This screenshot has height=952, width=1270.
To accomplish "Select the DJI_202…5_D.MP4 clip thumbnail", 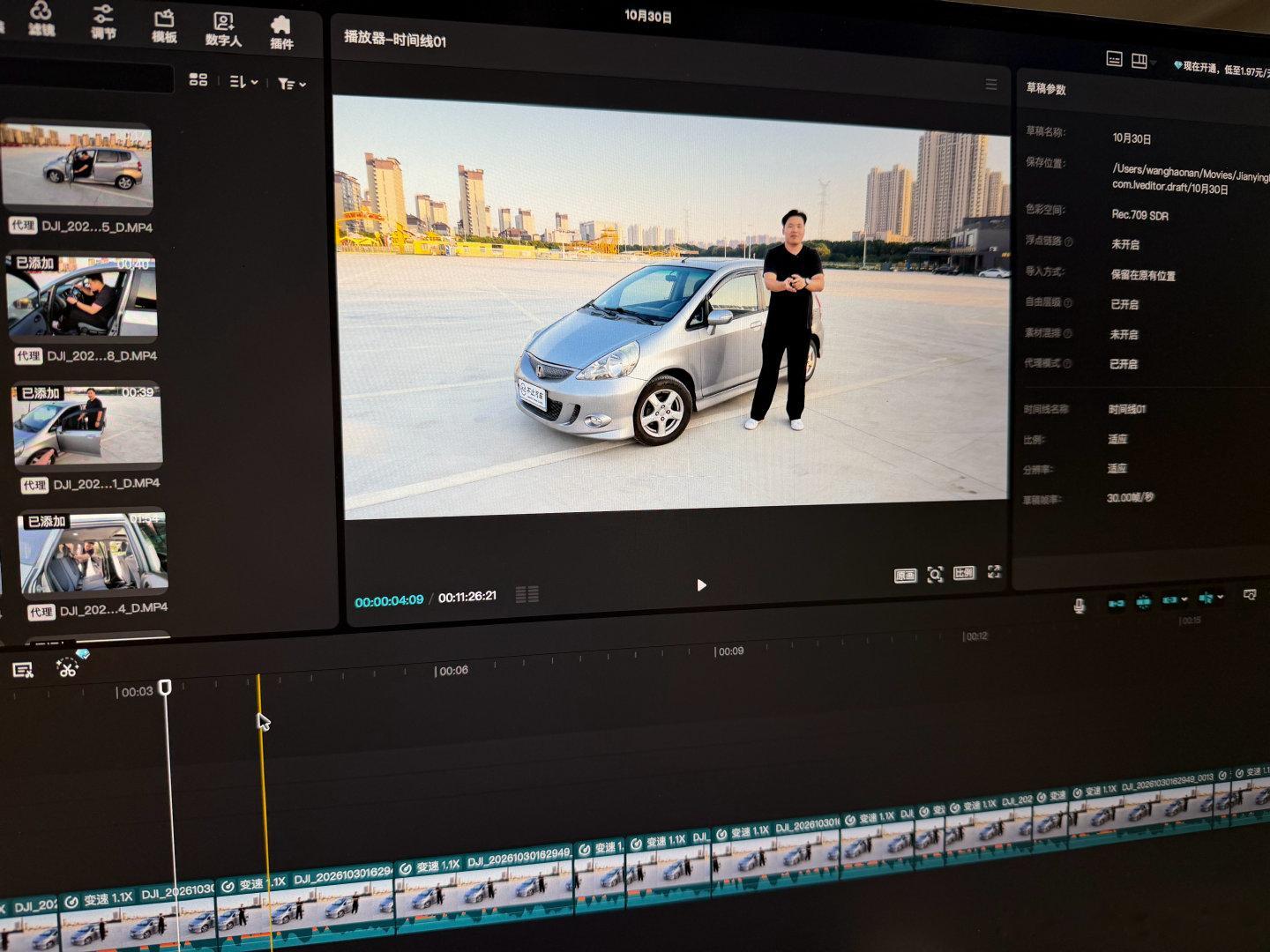I will click(78, 167).
